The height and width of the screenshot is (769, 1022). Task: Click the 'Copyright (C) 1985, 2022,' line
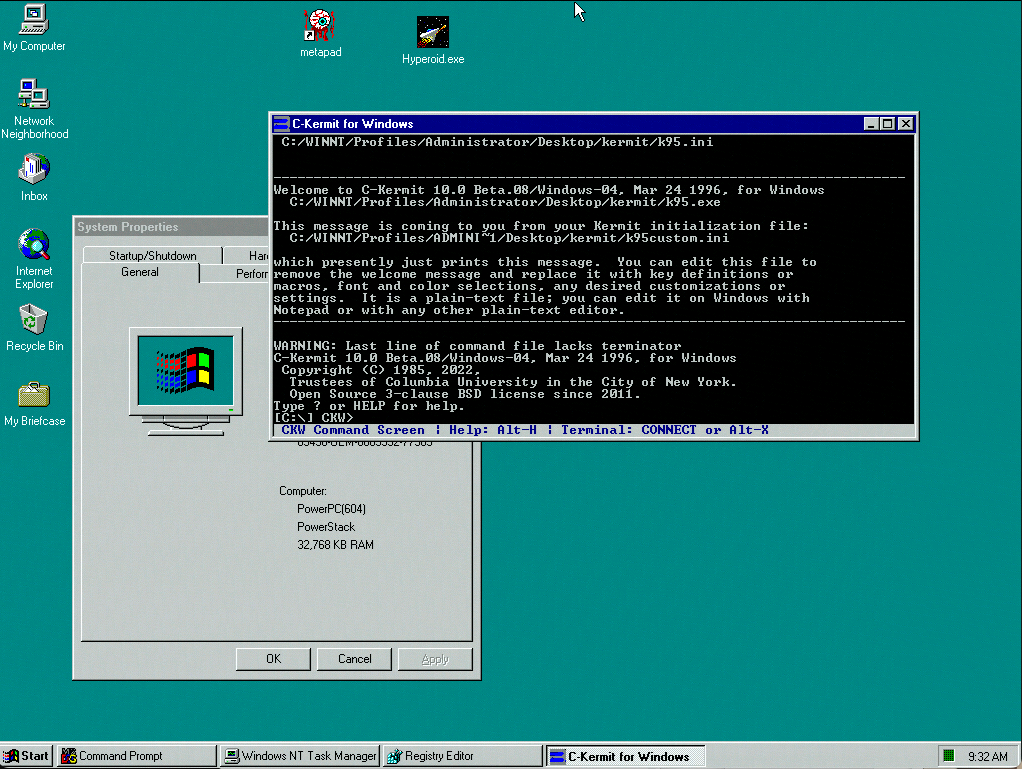coord(381,370)
